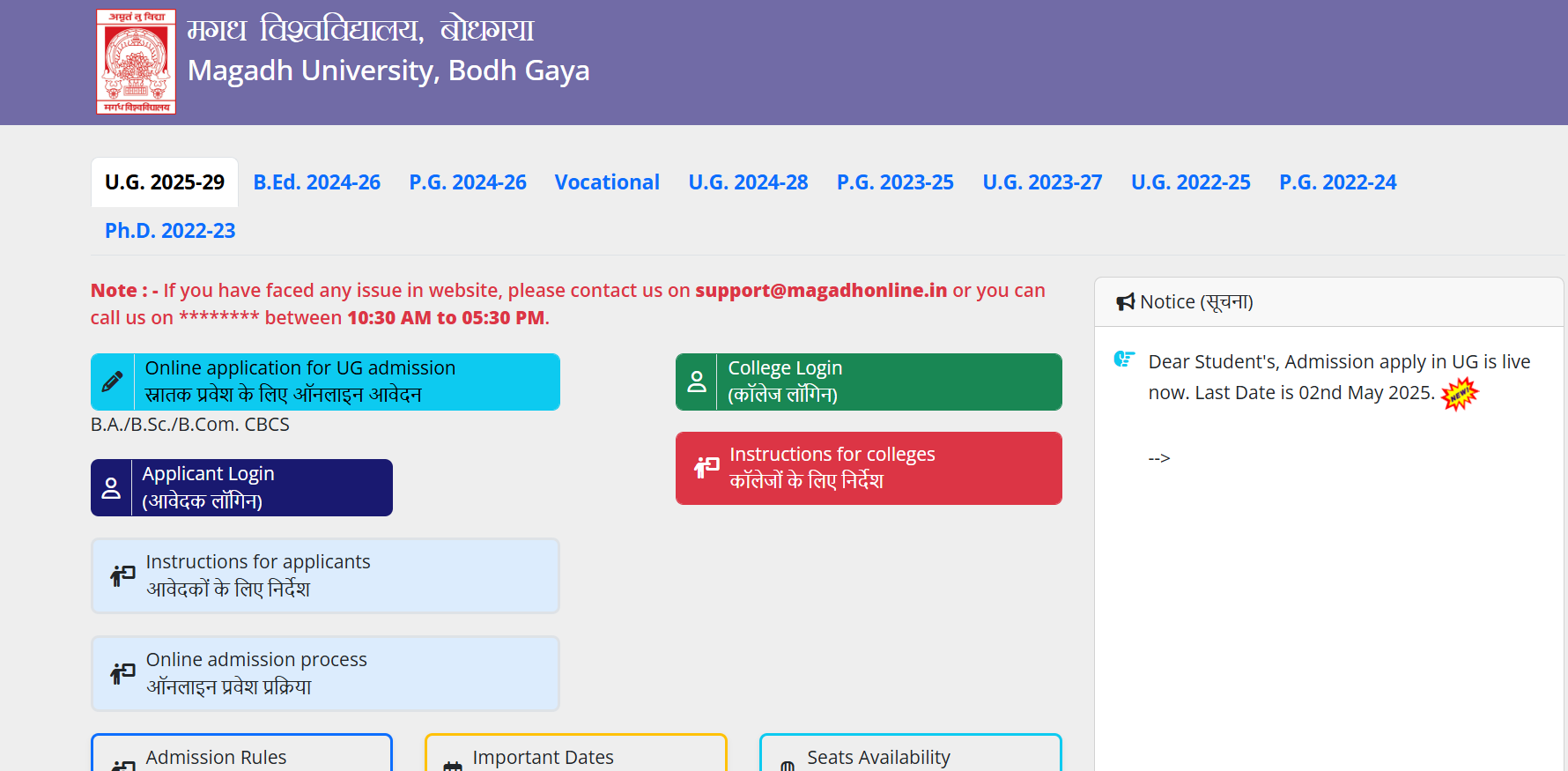Open the U.G. 2022-25 tab

click(x=1191, y=182)
